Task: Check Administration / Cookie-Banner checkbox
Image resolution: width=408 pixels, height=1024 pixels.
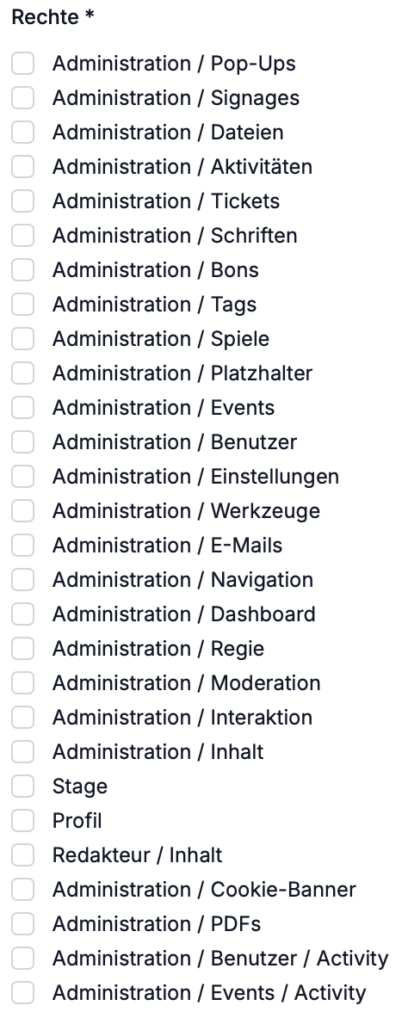Action: point(23,889)
